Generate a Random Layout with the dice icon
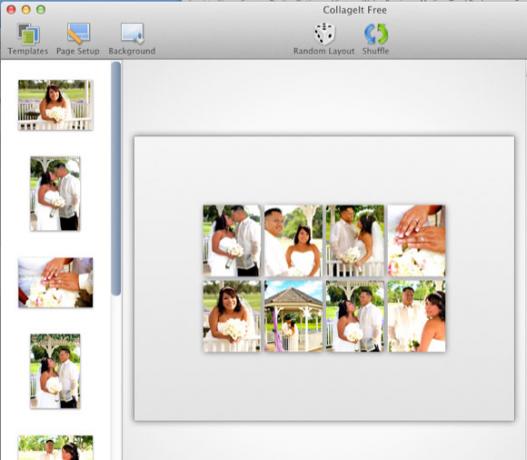Viewport: 527px width, 460px height. [x=324, y=39]
